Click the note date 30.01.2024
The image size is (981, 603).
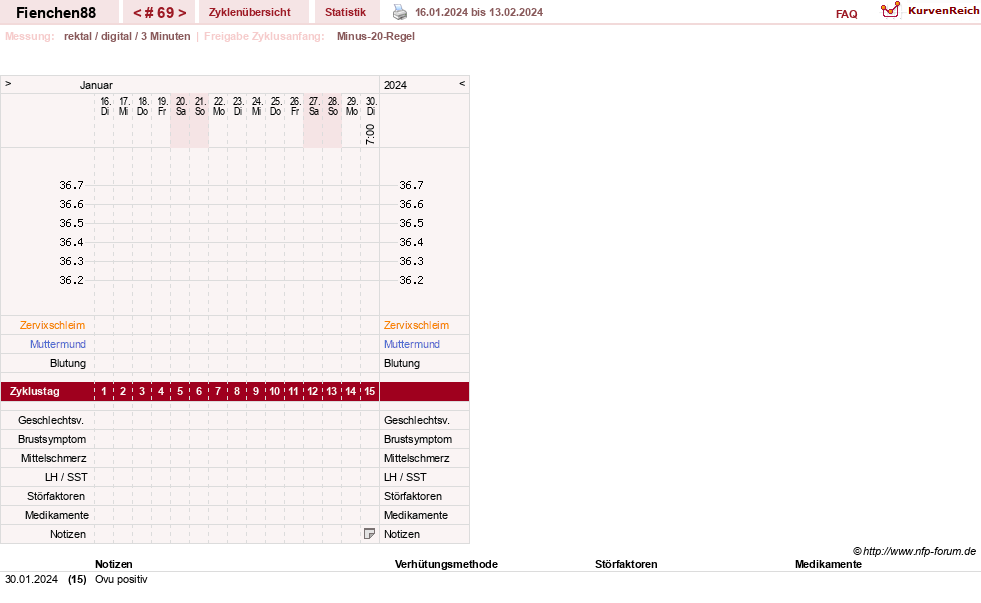(31, 579)
